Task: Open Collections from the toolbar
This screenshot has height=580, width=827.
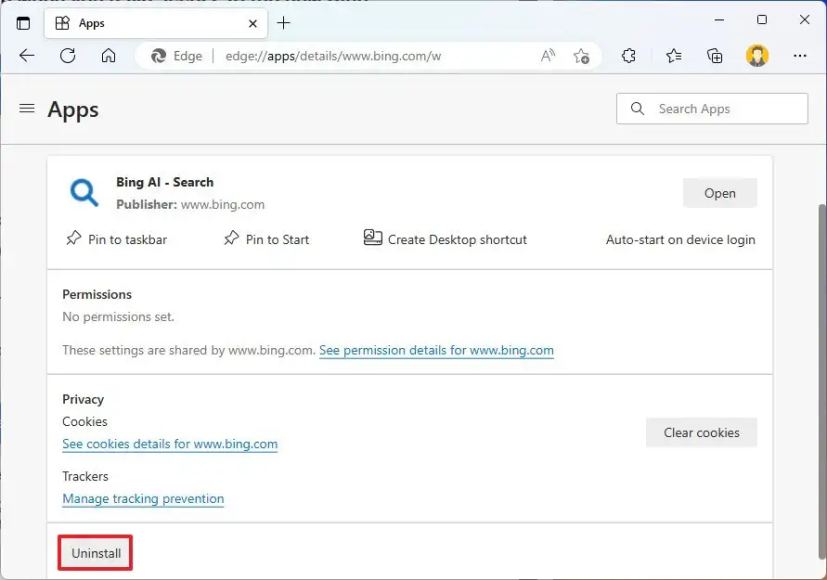Action: (714, 56)
